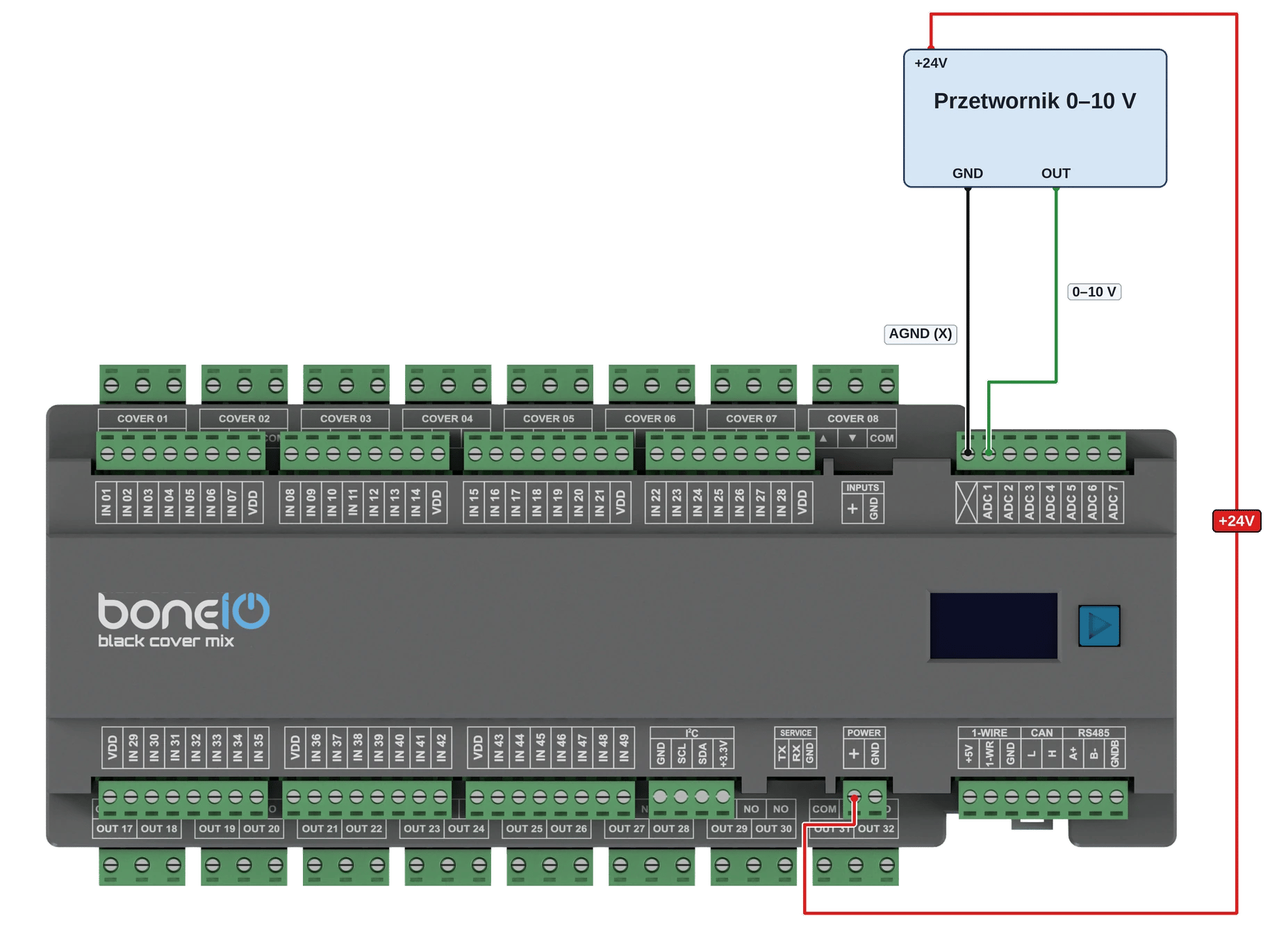Click the blue play button on the device

(x=1099, y=626)
